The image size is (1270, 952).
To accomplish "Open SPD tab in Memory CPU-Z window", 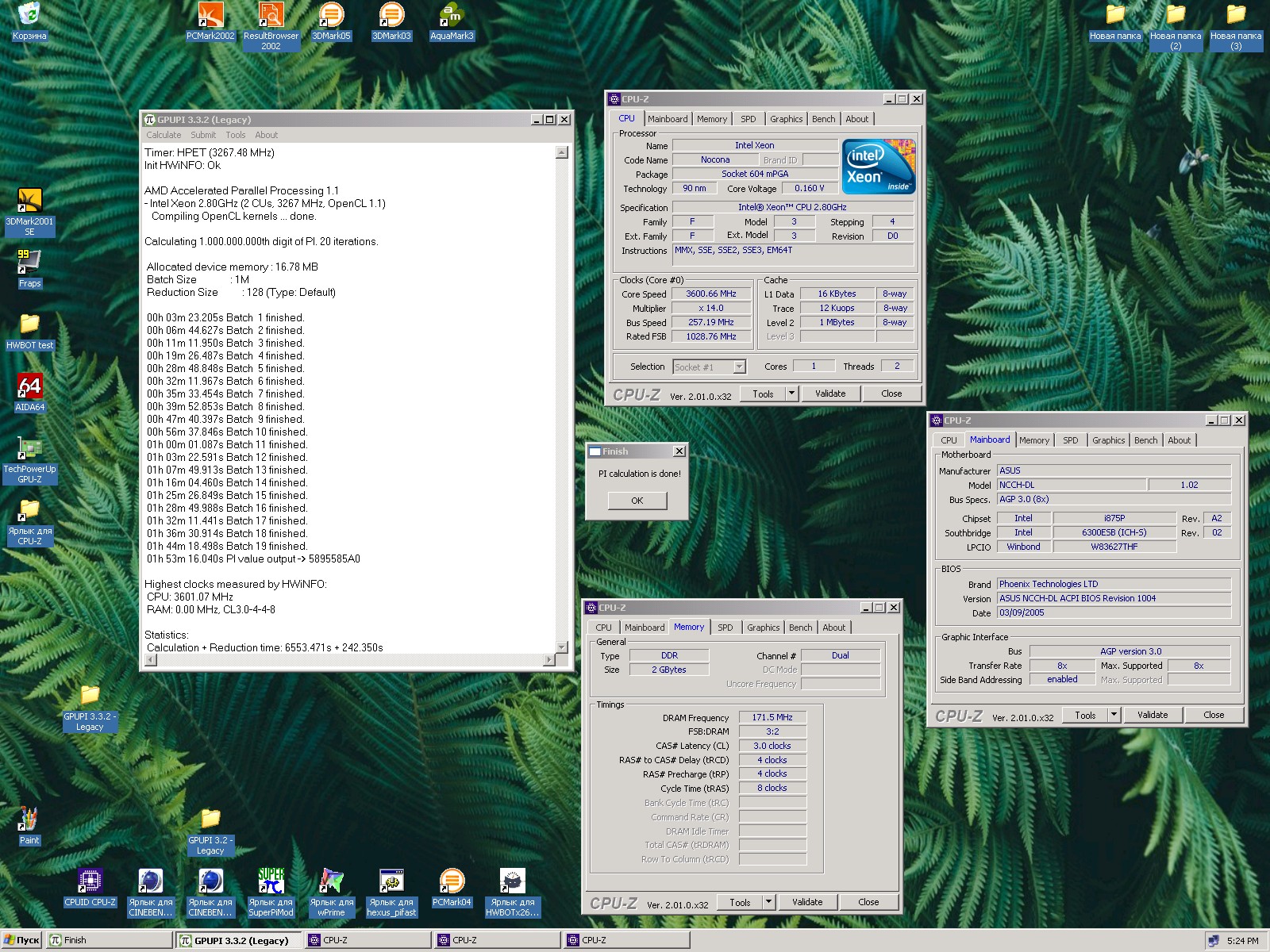I will [725, 628].
